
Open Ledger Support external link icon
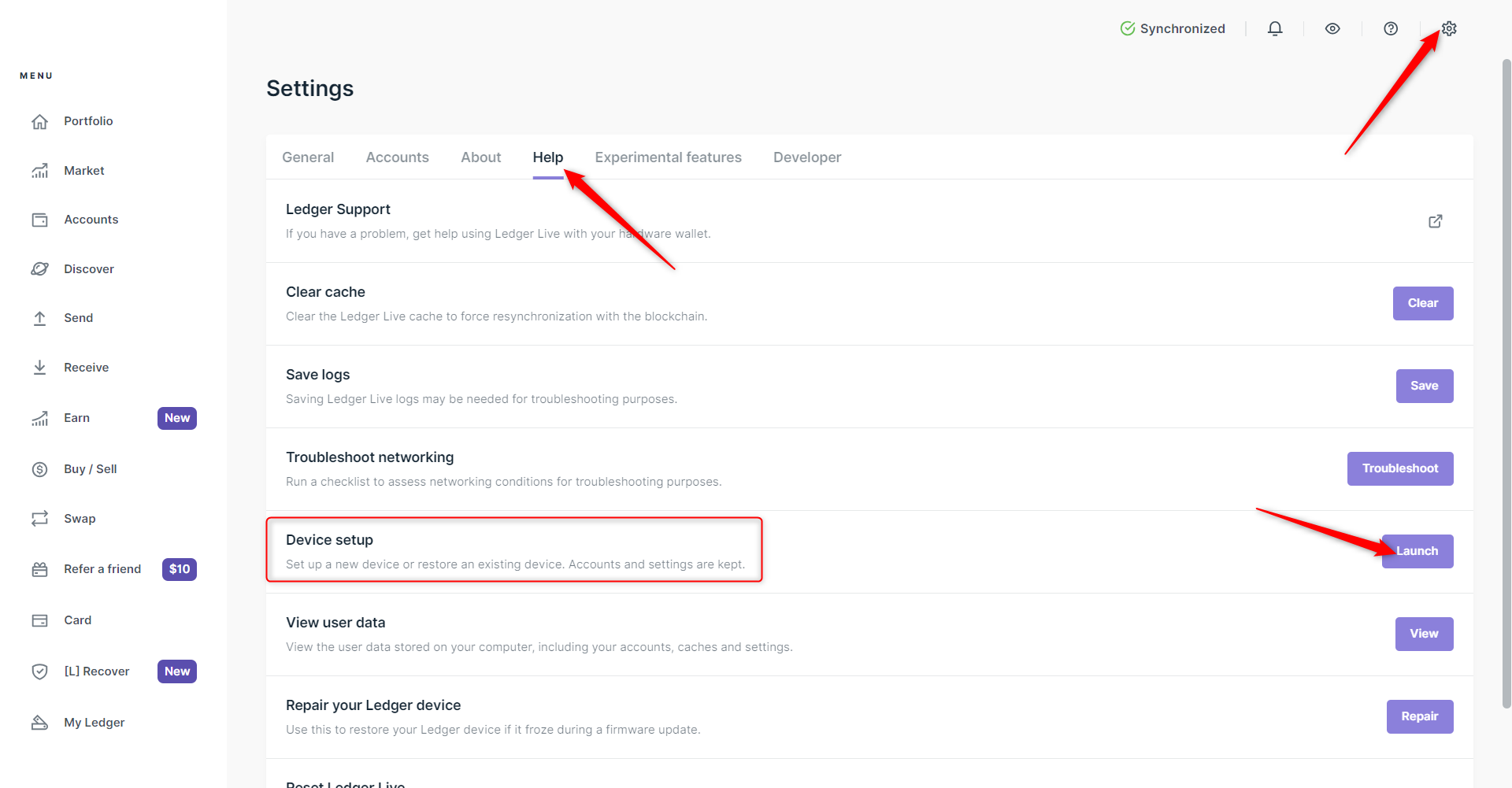point(1436,221)
